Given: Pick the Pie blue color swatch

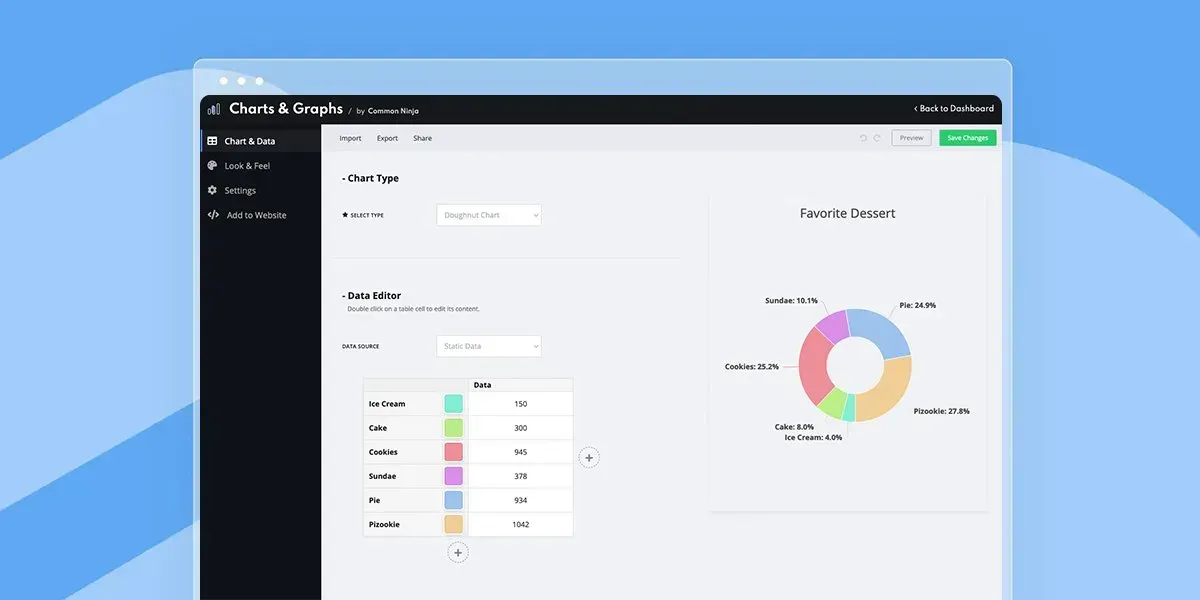Looking at the screenshot, I should click(x=453, y=500).
